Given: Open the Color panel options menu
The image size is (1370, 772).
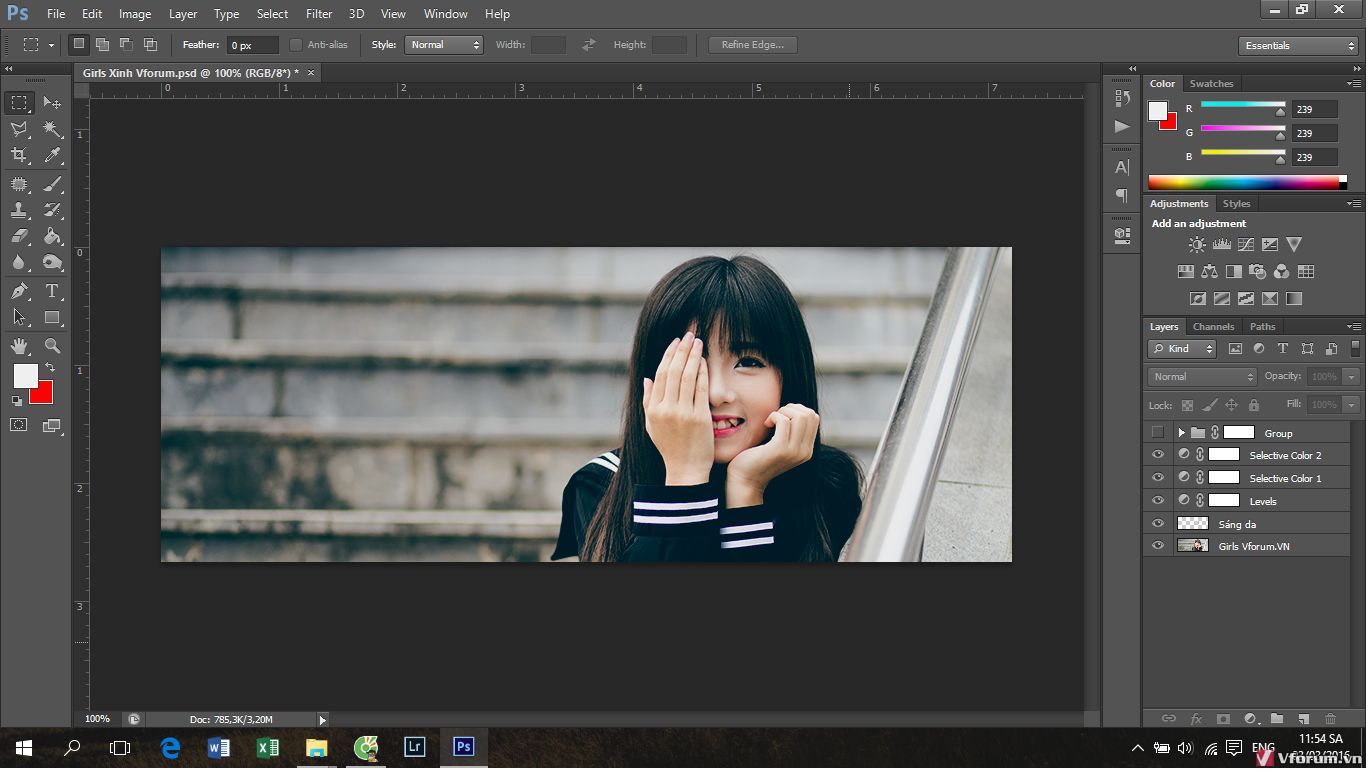Looking at the screenshot, I should pyautogui.click(x=1354, y=84).
